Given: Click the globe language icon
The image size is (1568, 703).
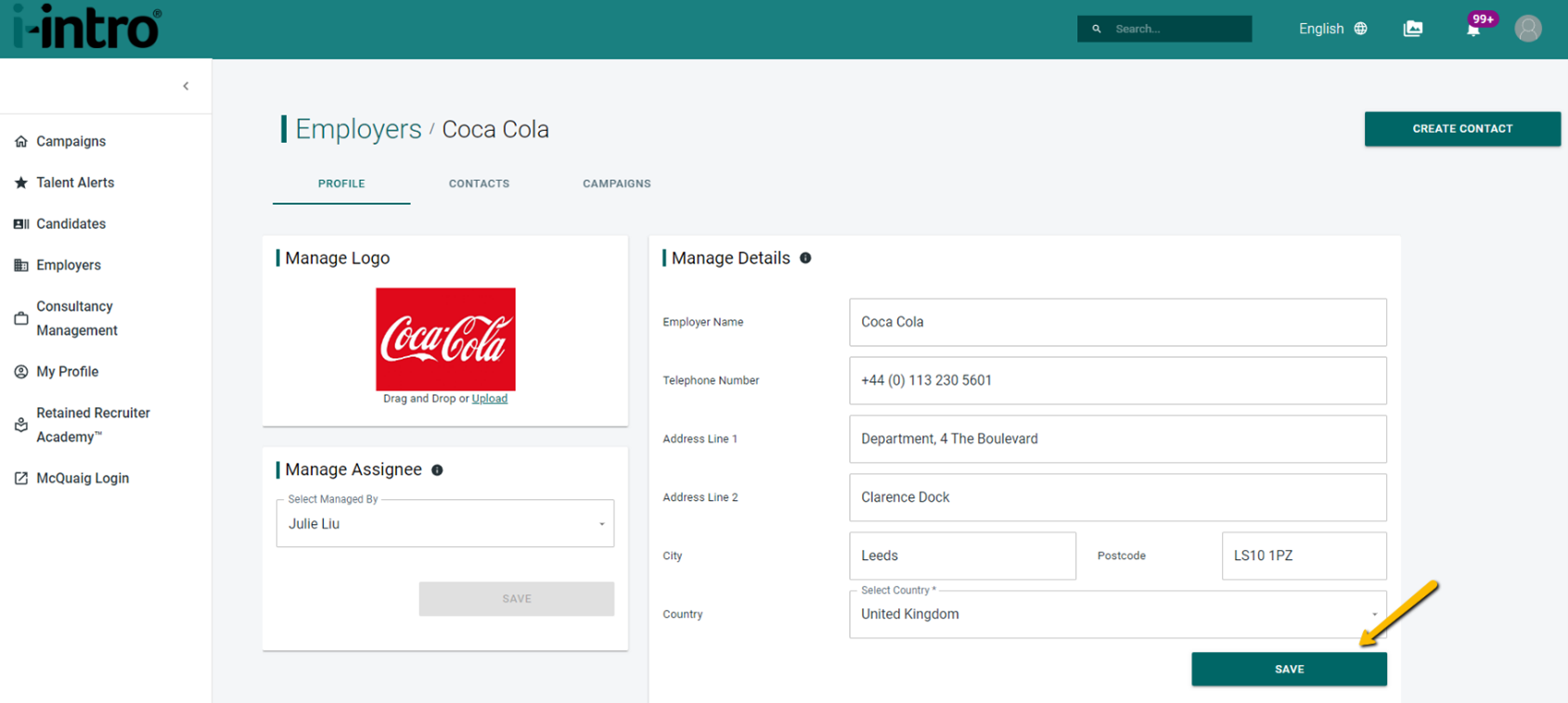Looking at the screenshot, I should pyautogui.click(x=1361, y=29).
